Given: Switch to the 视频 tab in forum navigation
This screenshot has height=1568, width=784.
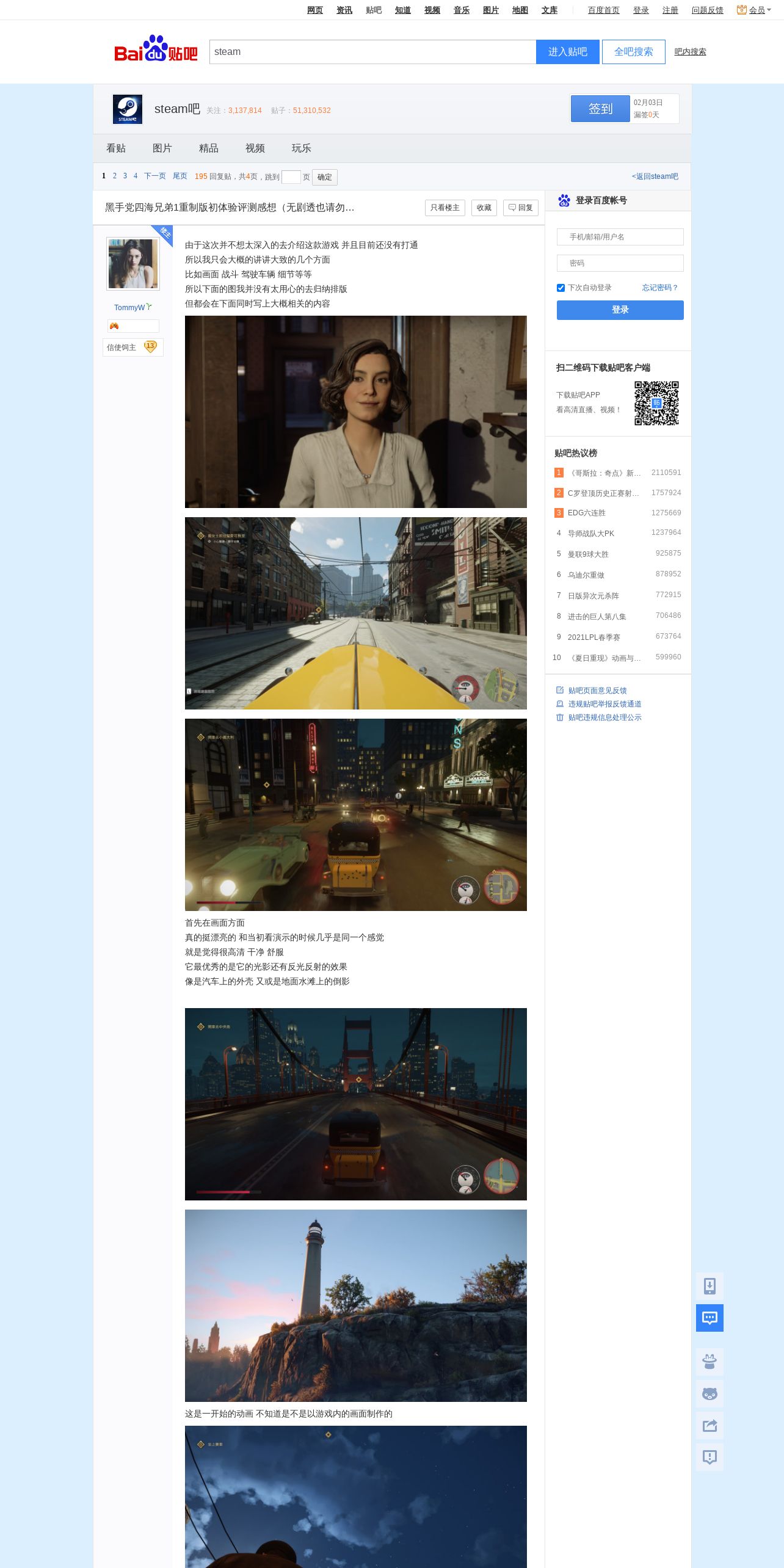Looking at the screenshot, I should coord(255,148).
